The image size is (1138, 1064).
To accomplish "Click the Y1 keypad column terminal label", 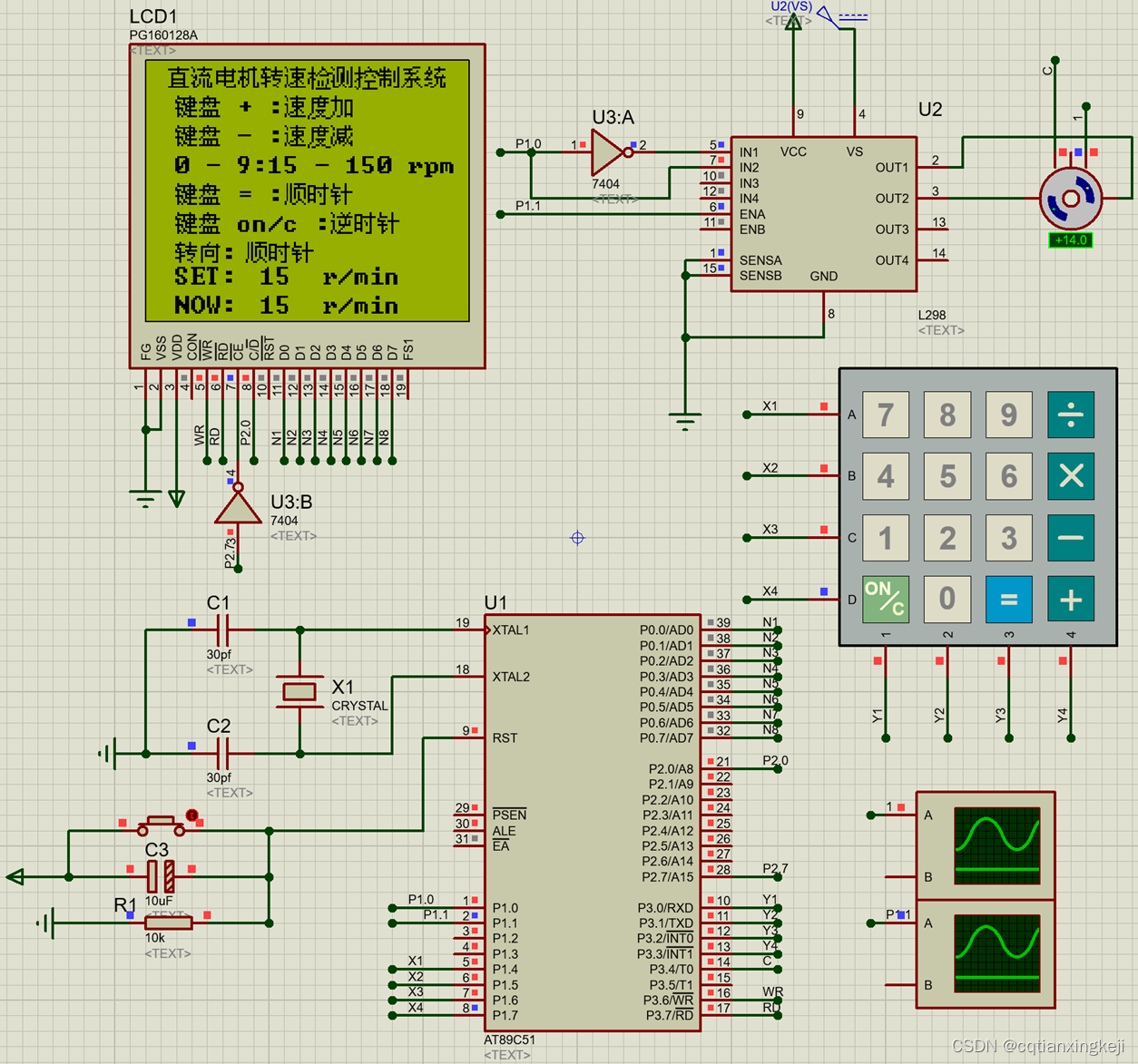I will coord(877,716).
